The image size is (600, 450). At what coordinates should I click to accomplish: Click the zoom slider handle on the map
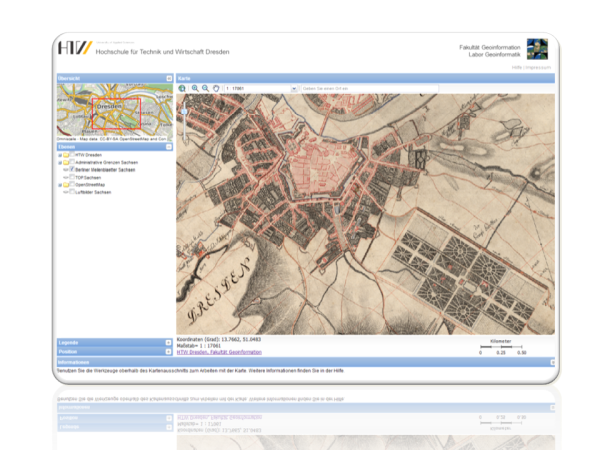(184, 111)
